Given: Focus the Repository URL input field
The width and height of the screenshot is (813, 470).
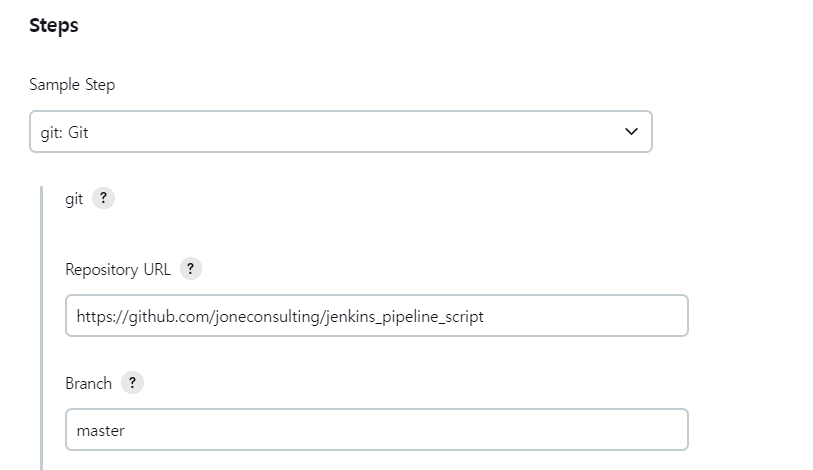Looking at the screenshot, I should click(x=377, y=316).
